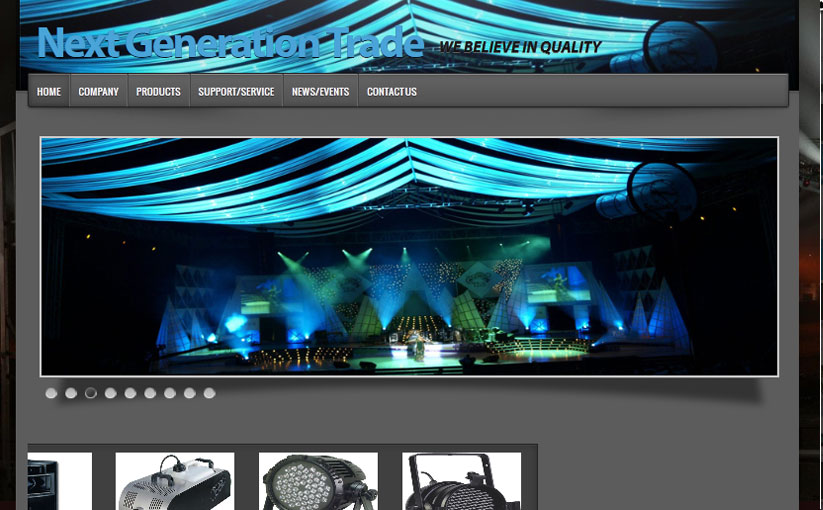Select the second slideshow dot
Viewport: 823px width, 510px height.
coord(71,393)
